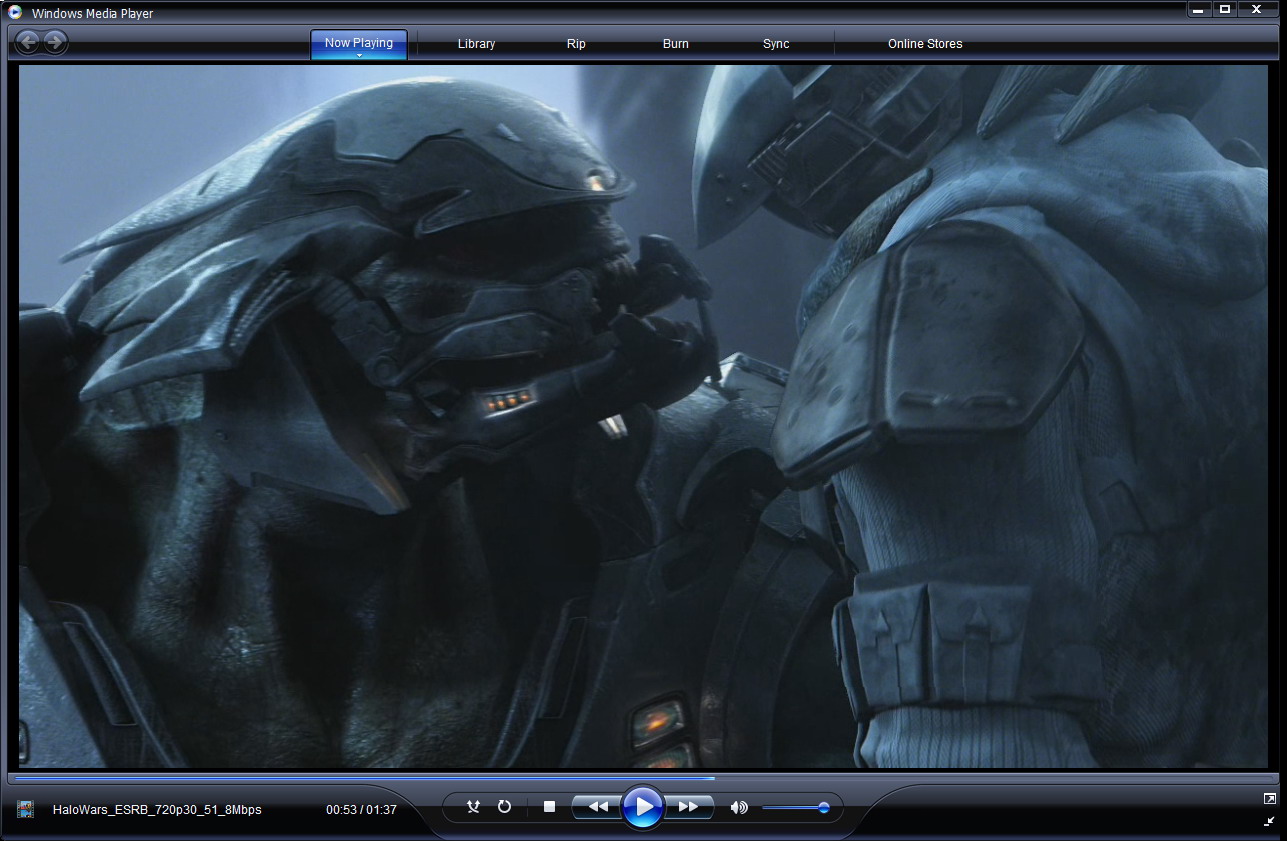This screenshot has width=1287, height=841.
Task: Open Online Stores
Action: tap(925, 44)
